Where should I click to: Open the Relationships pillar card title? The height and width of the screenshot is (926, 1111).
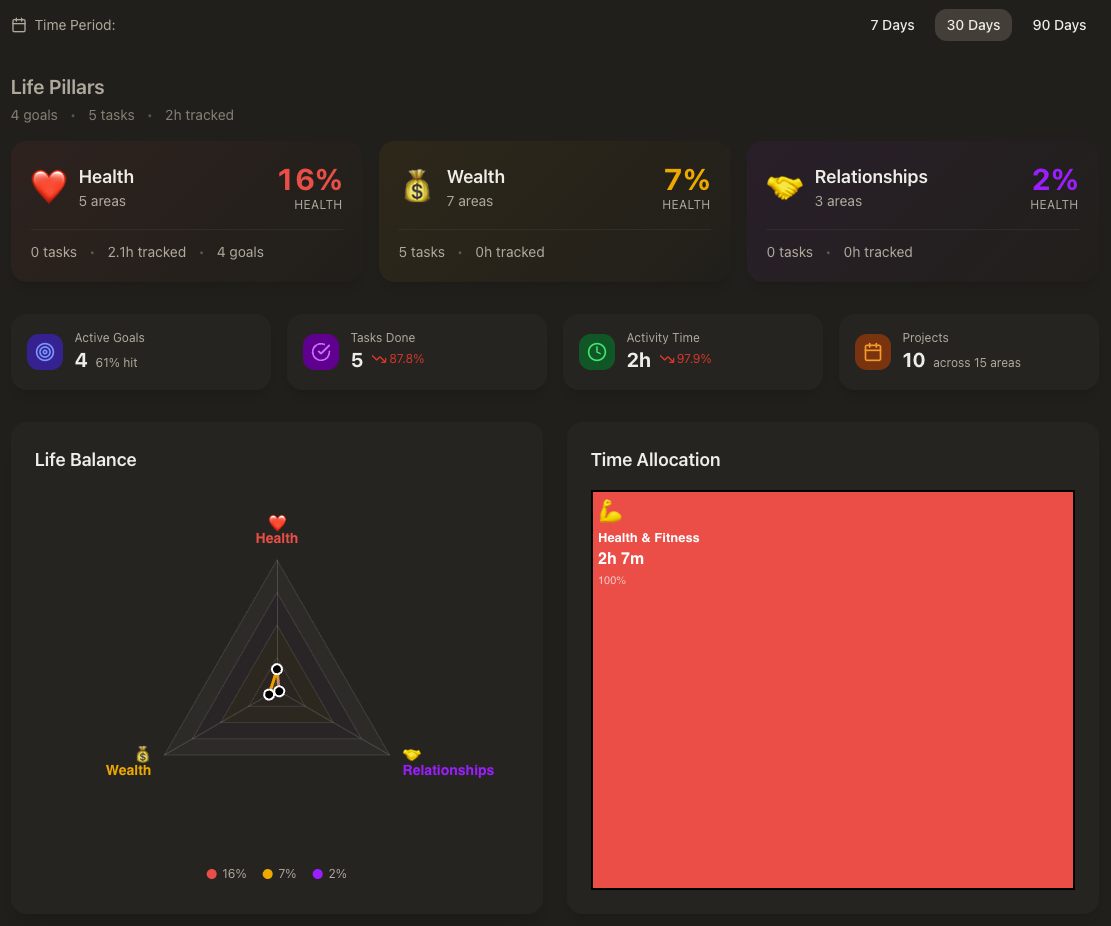pyautogui.click(x=871, y=177)
